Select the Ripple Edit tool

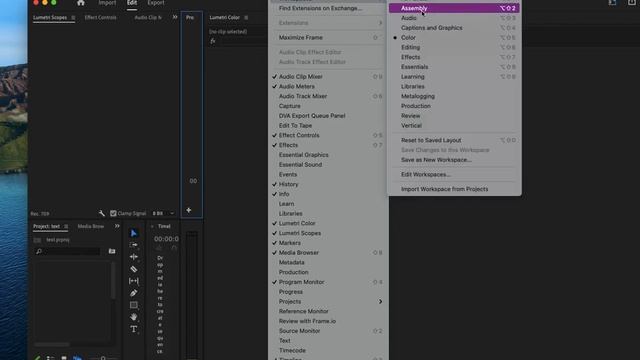coord(133,257)
